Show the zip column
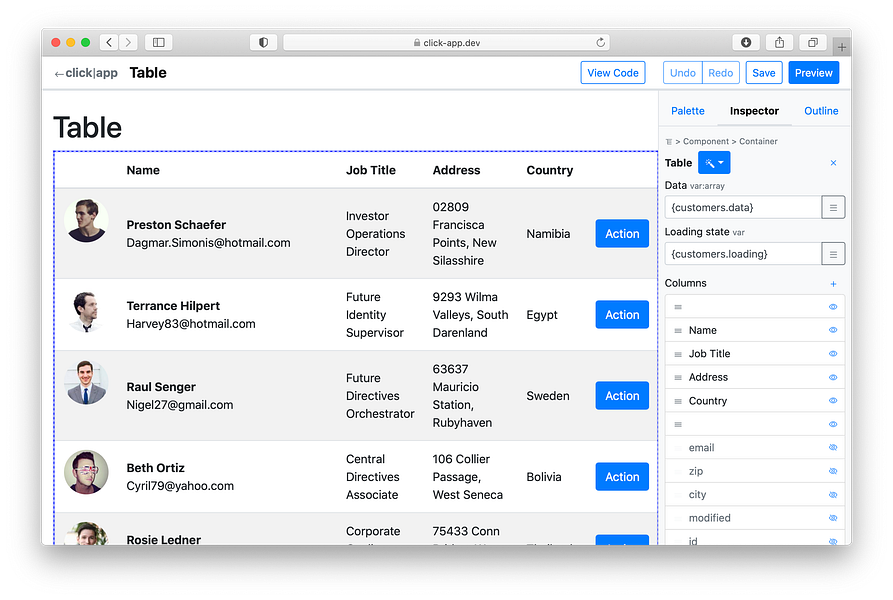Image resolution: width=893 pixels, height=600 pixels. click(x=833, y=471)
